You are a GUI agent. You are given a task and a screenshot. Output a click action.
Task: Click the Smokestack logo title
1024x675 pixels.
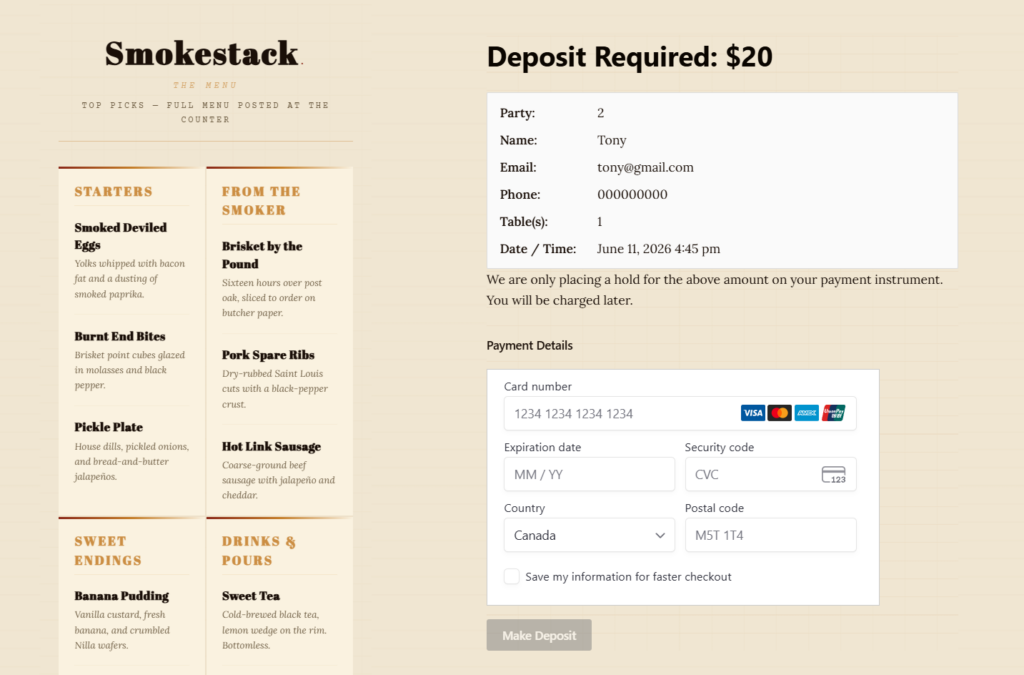[203, 54]
